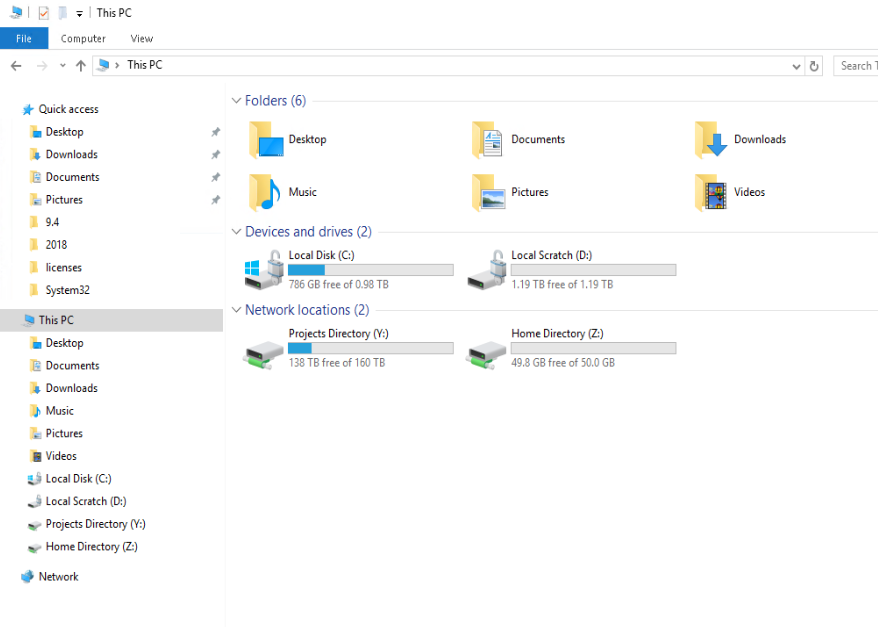Collapse the Network locations (2) group
This screenshot has height=627, width=878.
point(236,310)
